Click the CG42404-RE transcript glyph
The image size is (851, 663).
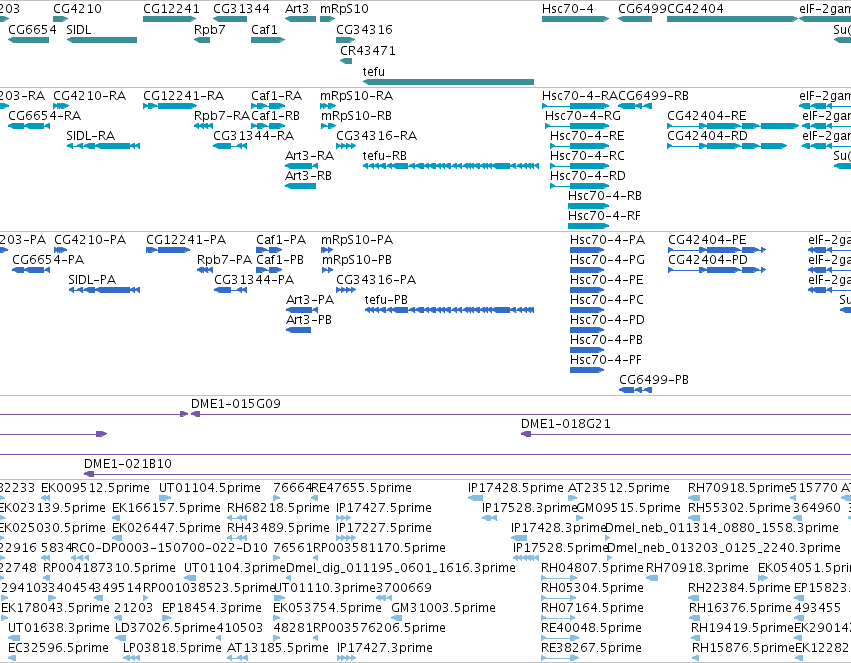coord(732,126)
